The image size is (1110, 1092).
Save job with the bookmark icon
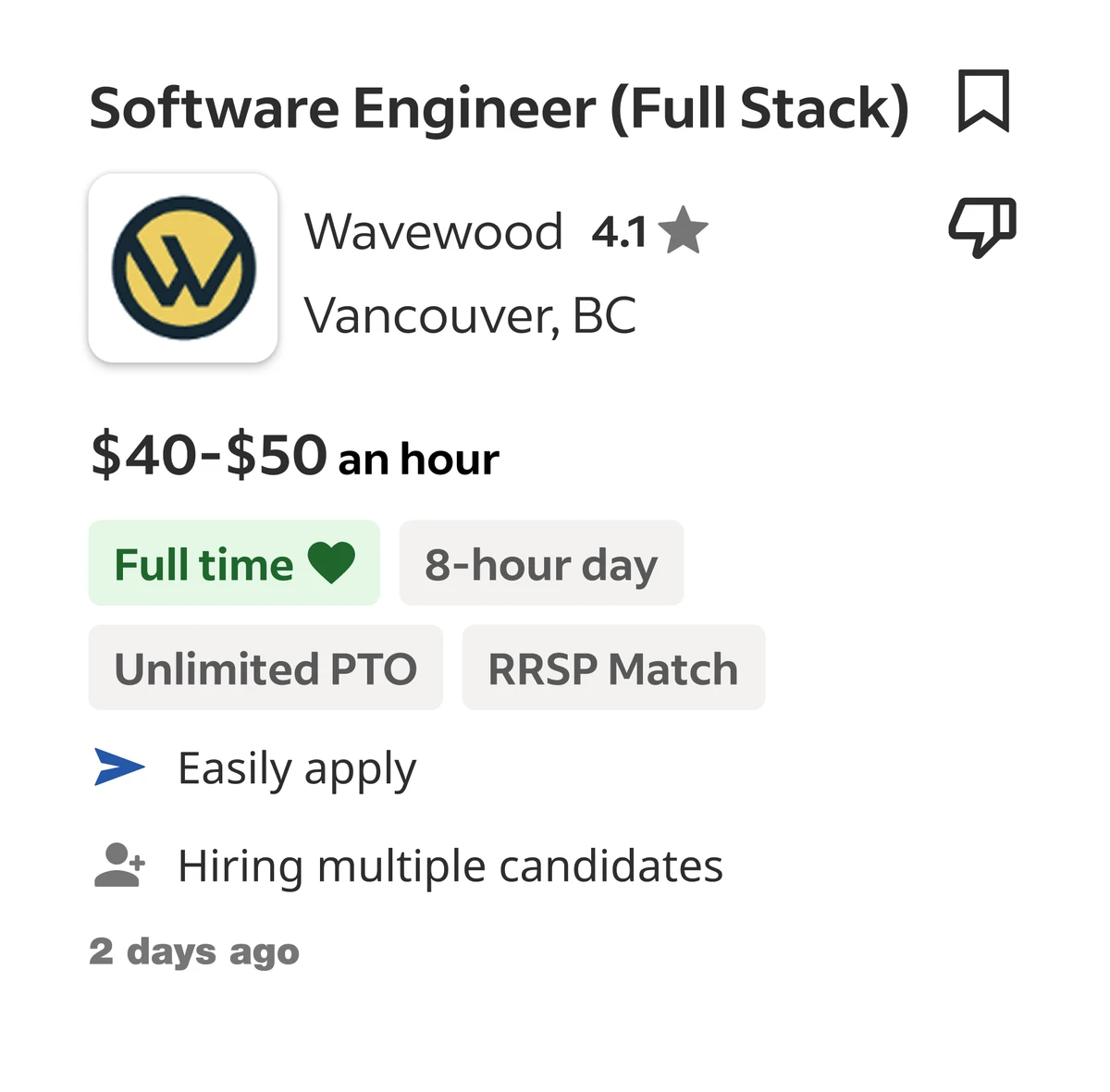click(x=983, y=101)
